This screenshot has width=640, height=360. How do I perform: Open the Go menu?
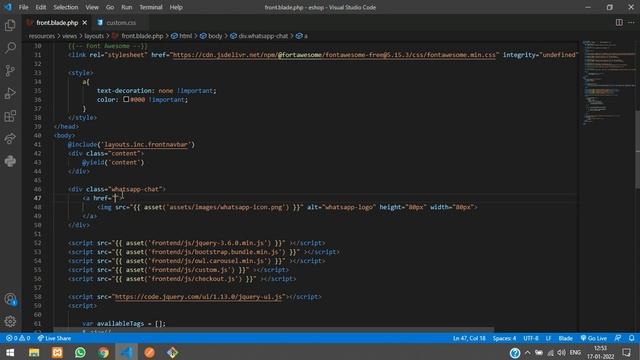110,7
